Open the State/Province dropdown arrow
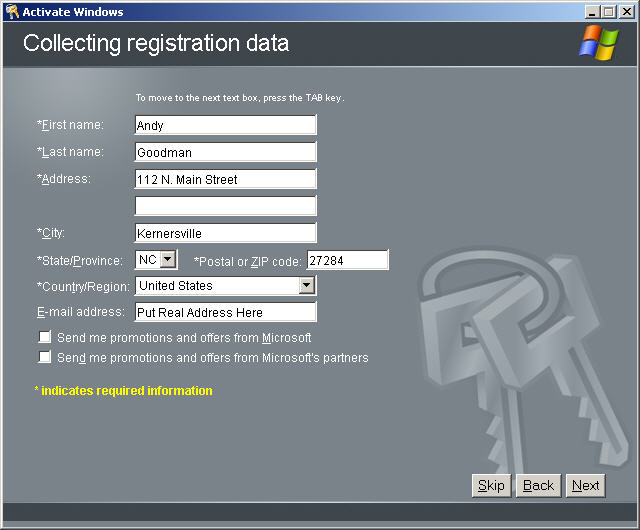Screen dimensions: 640x530 (168, 259)
